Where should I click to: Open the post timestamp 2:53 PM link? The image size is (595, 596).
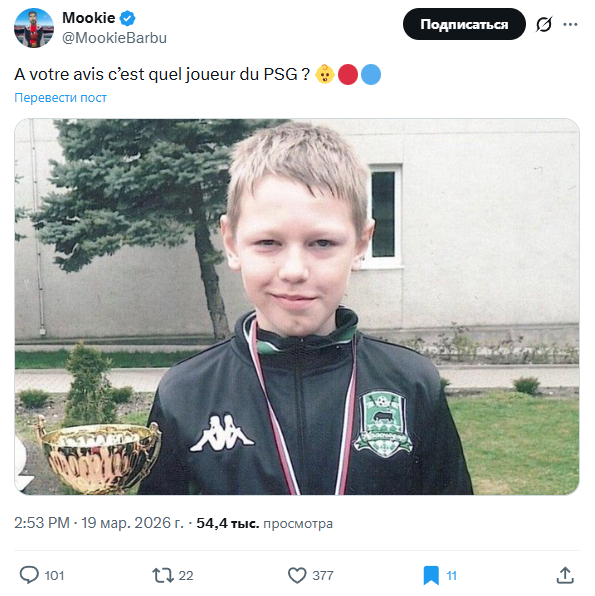(99, 523)
